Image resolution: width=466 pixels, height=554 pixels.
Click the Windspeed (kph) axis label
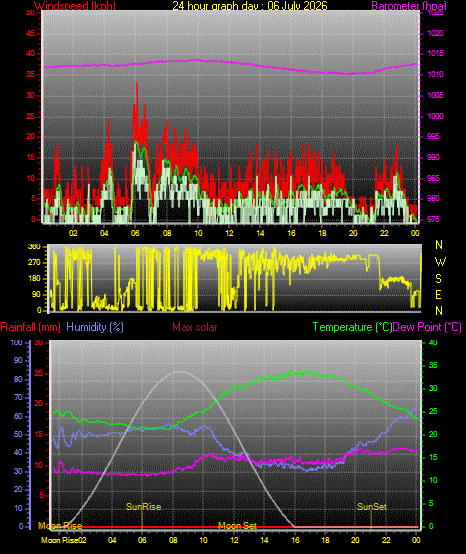[x=75, y=6]
